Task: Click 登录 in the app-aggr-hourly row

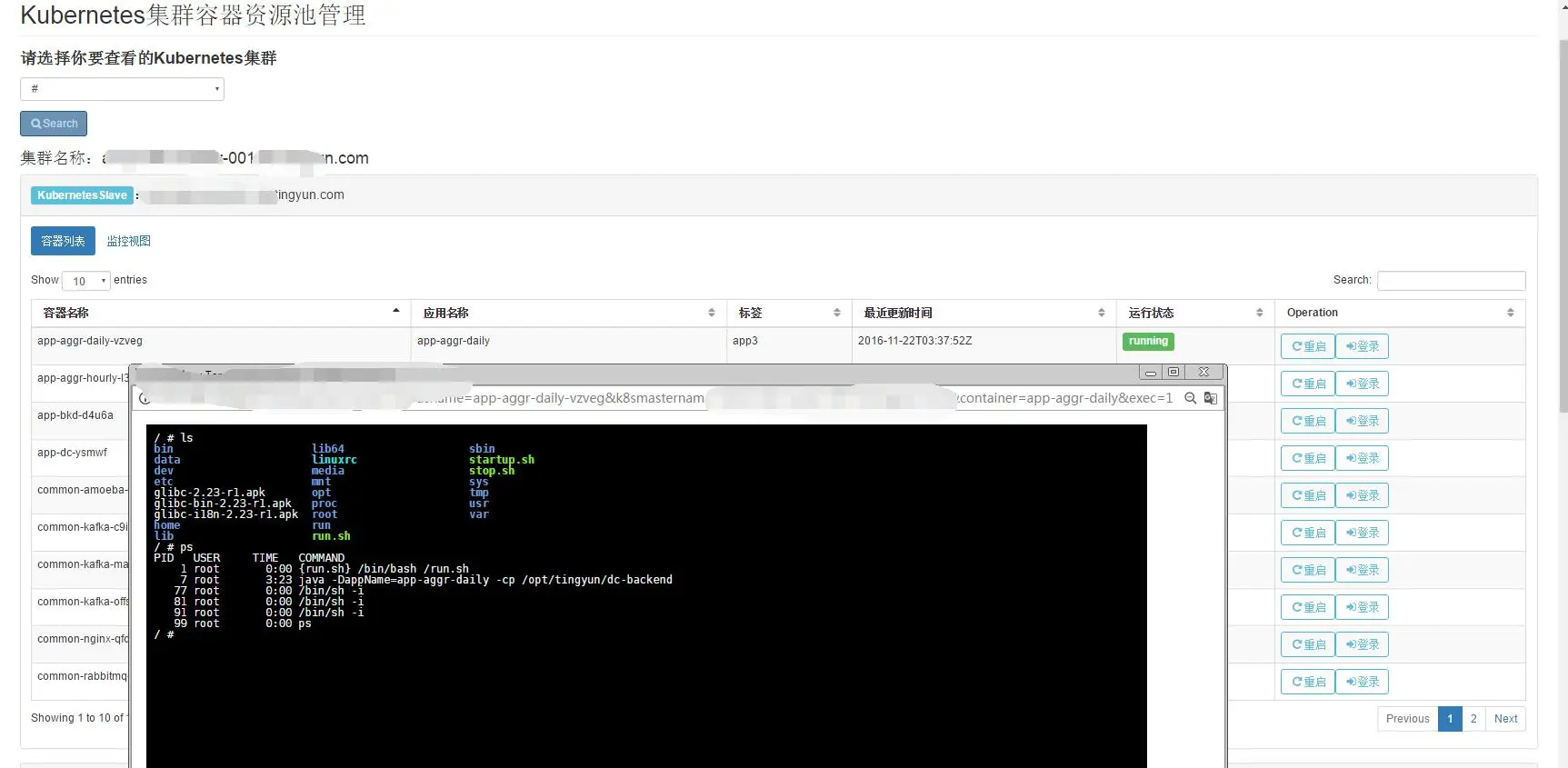Action: coord(1362,384)
